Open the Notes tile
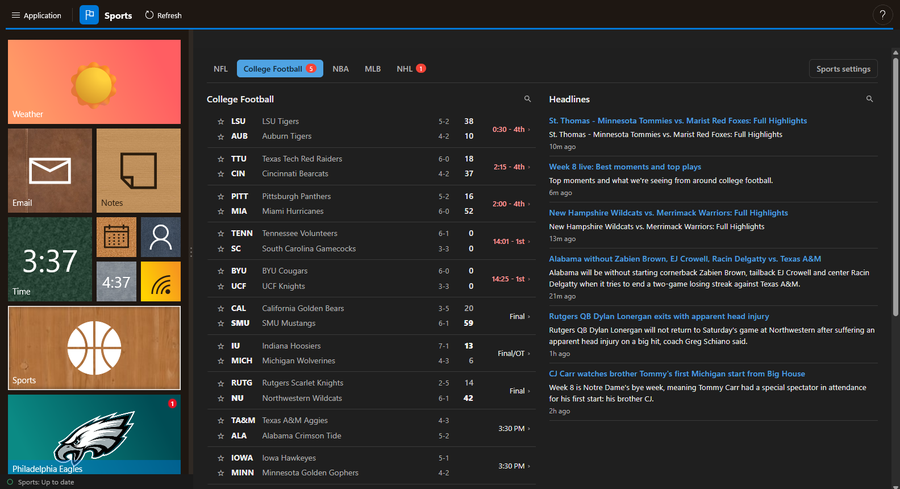 click(138, 170)
